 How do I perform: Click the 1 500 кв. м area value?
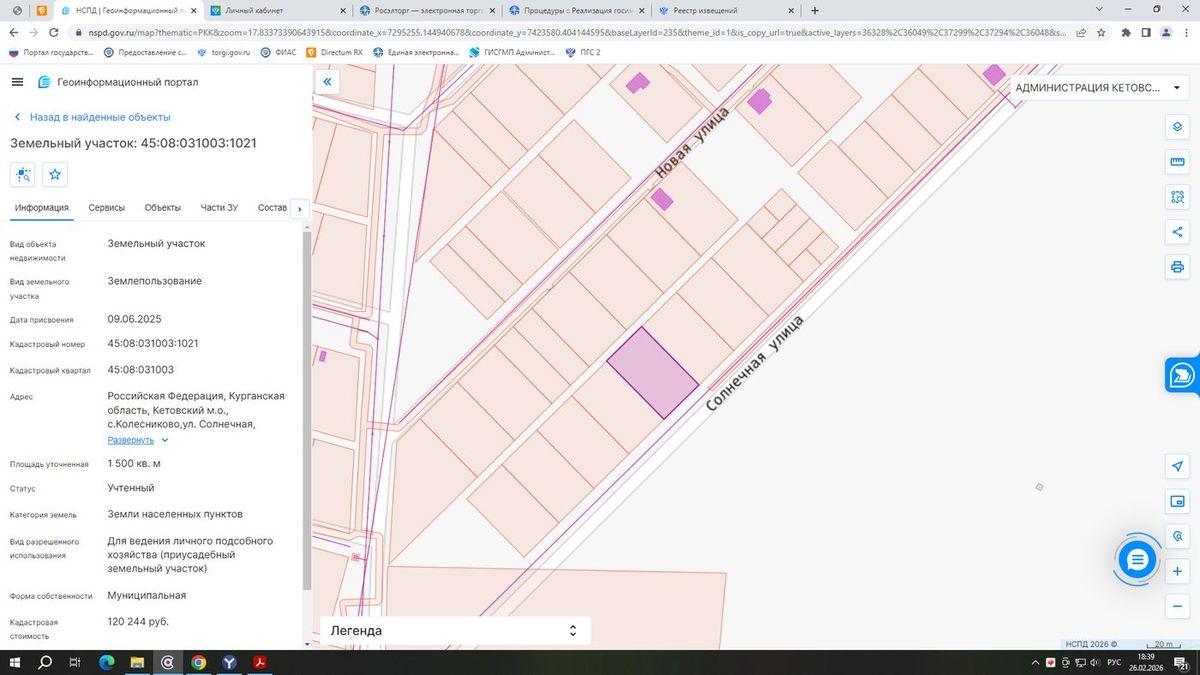tap(134, 464)
